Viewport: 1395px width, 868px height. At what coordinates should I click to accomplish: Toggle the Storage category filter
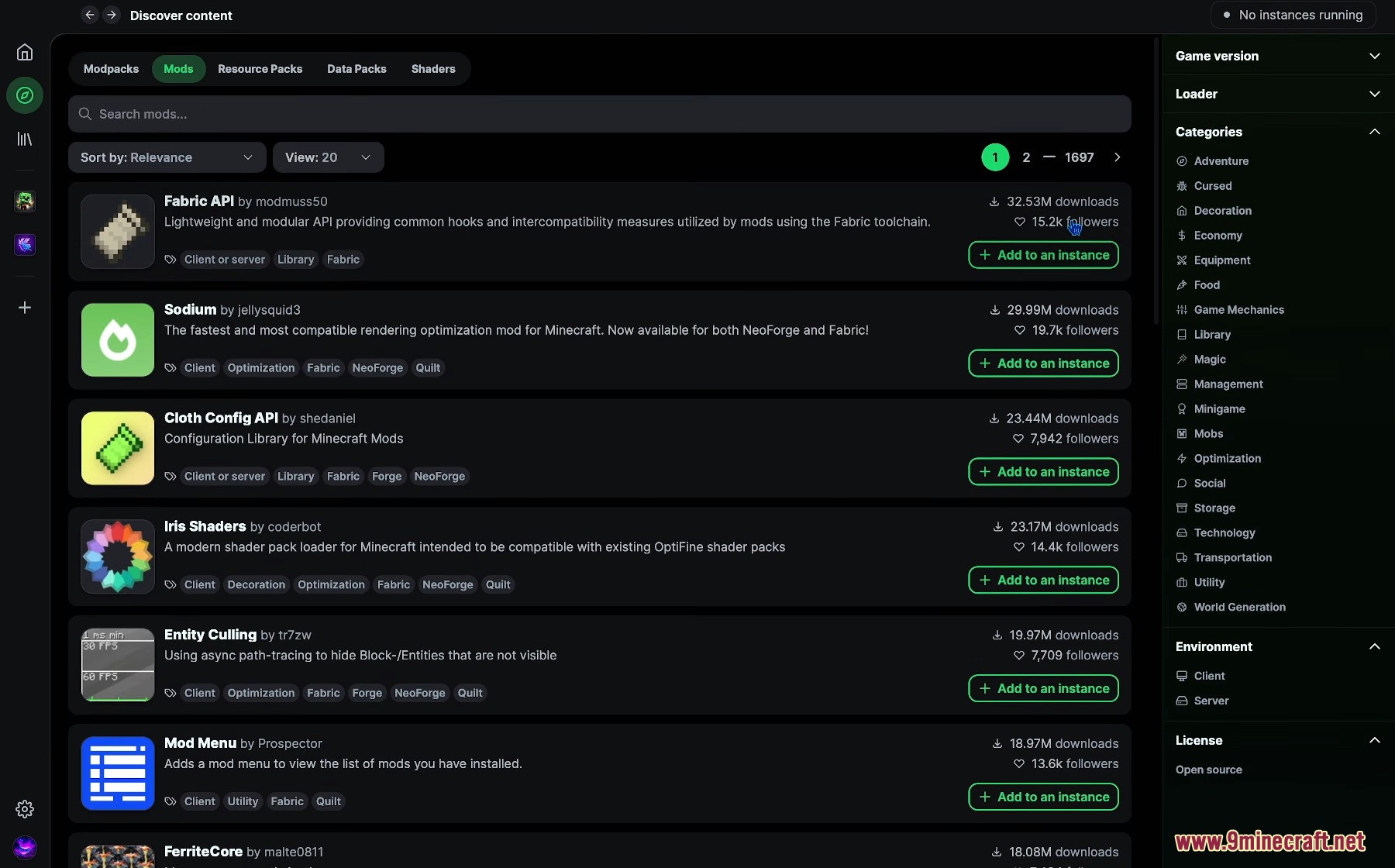click(1206, 508)
